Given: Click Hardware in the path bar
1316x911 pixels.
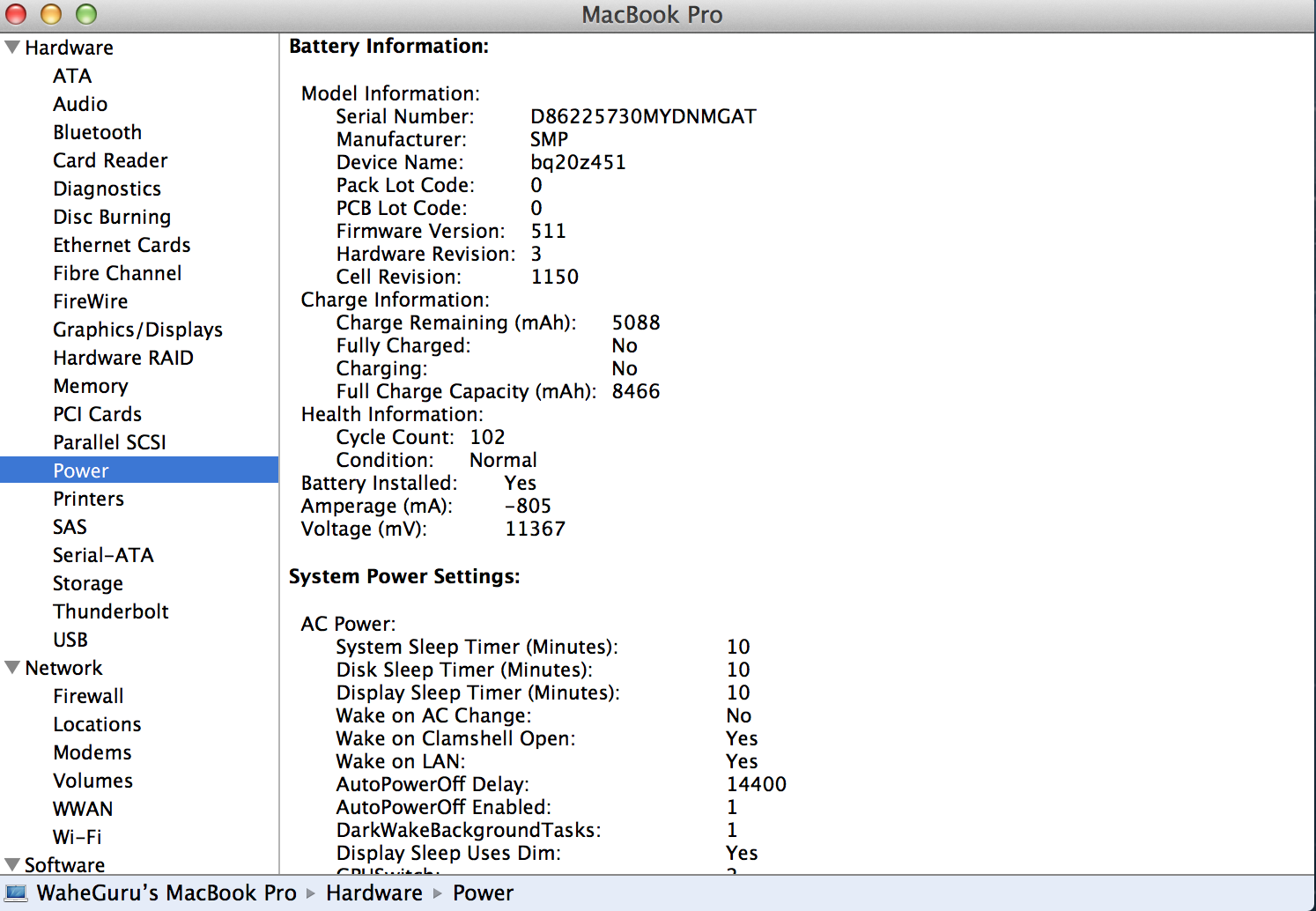Looking at the screenshot, I should [374, 893].
